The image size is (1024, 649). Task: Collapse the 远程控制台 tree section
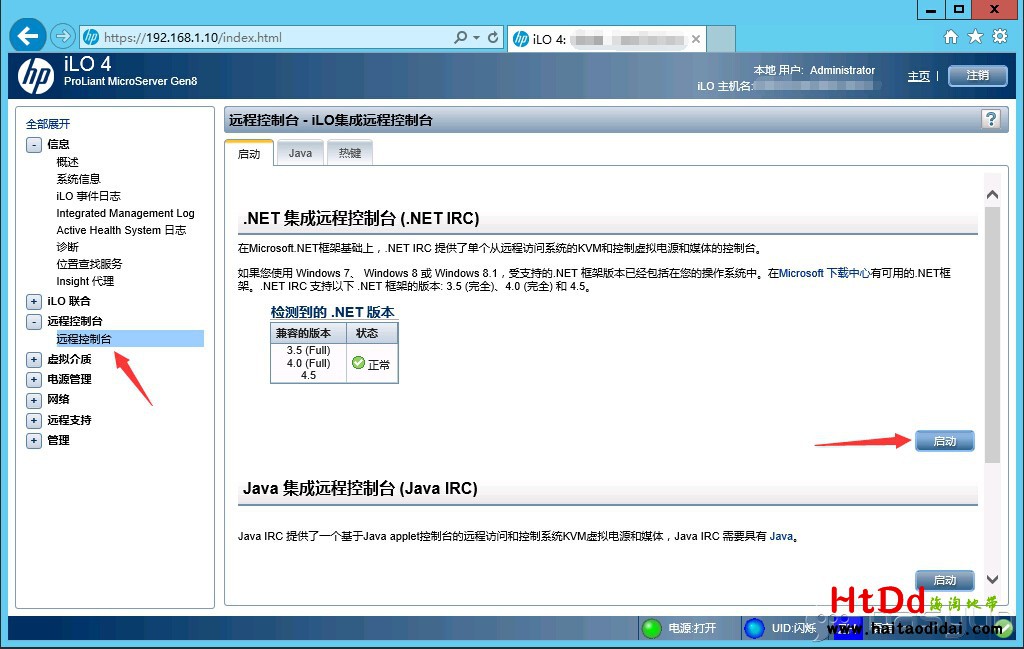point(34,321)
